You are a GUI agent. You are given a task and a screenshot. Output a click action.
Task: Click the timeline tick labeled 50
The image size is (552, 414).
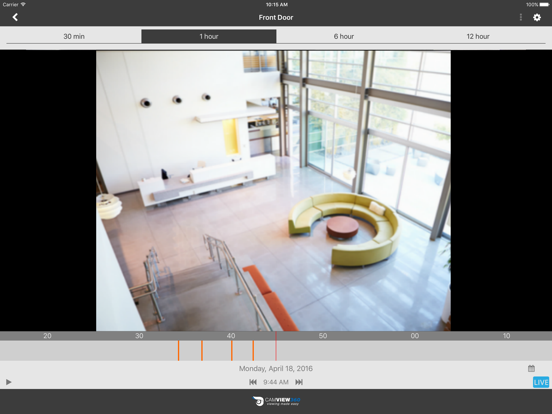coord(323,336)
